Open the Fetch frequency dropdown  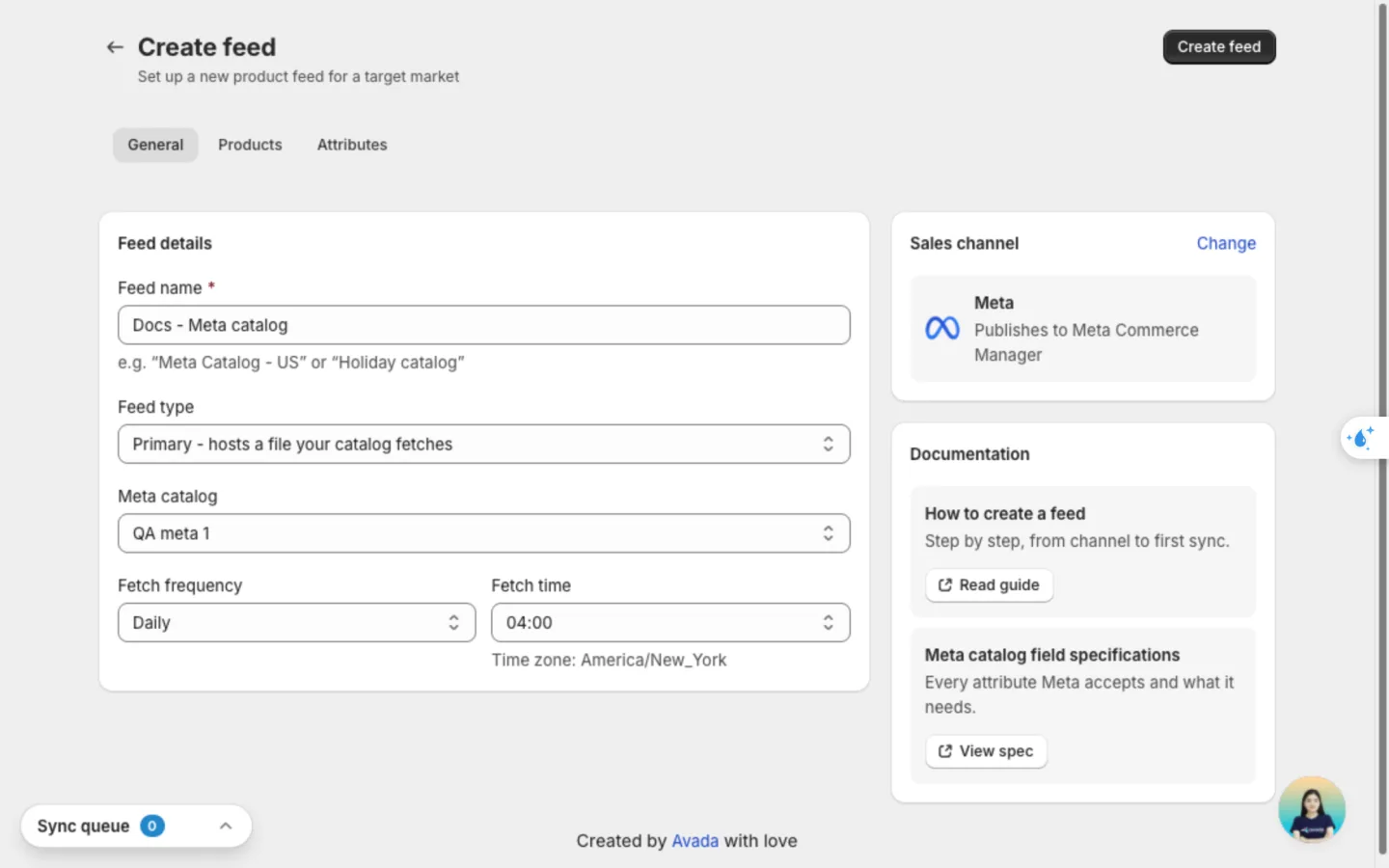coord(297,623)
